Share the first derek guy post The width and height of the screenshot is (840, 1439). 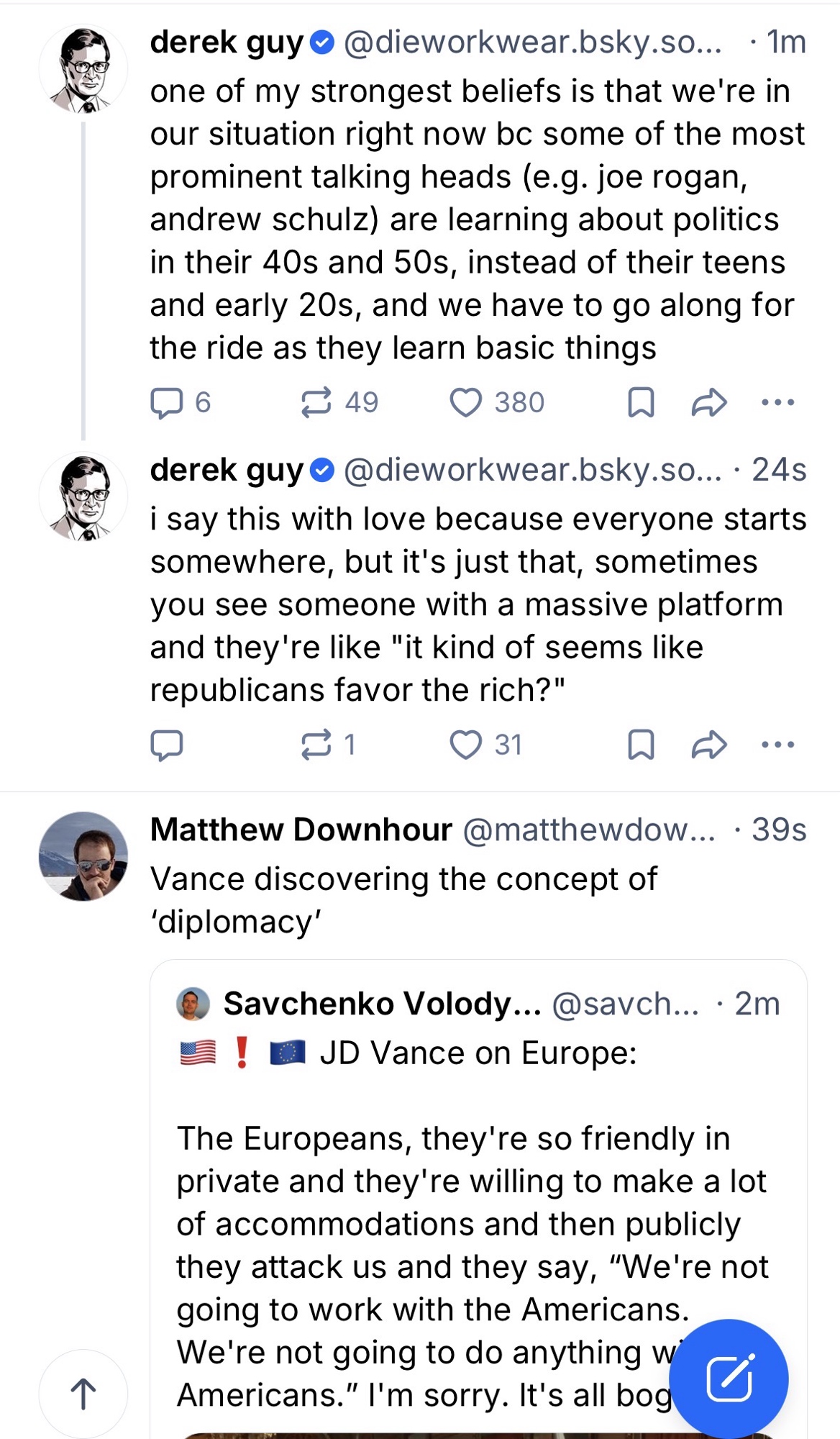(x=709, y=402)
